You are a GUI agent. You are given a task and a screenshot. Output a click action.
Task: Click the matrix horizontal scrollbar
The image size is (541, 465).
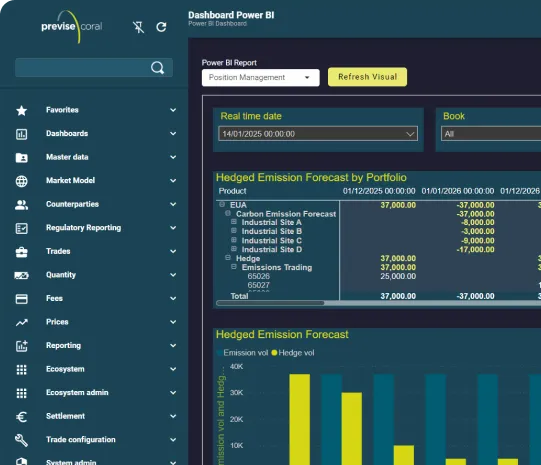tap(270, 303)
